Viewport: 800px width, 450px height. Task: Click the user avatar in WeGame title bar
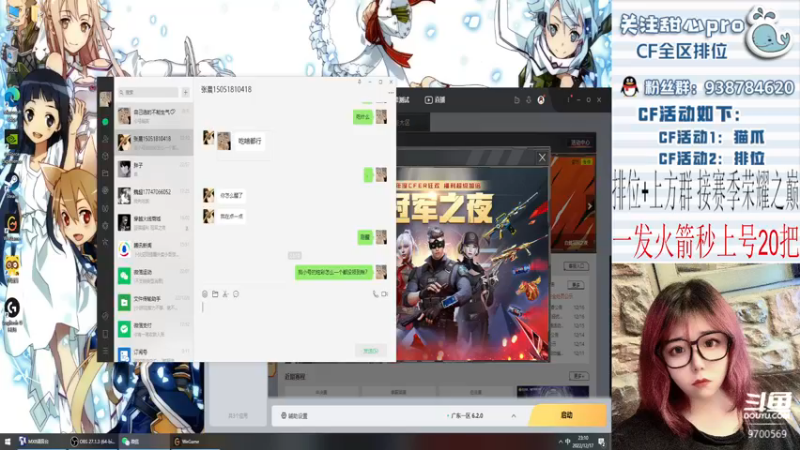click(541, 100)
